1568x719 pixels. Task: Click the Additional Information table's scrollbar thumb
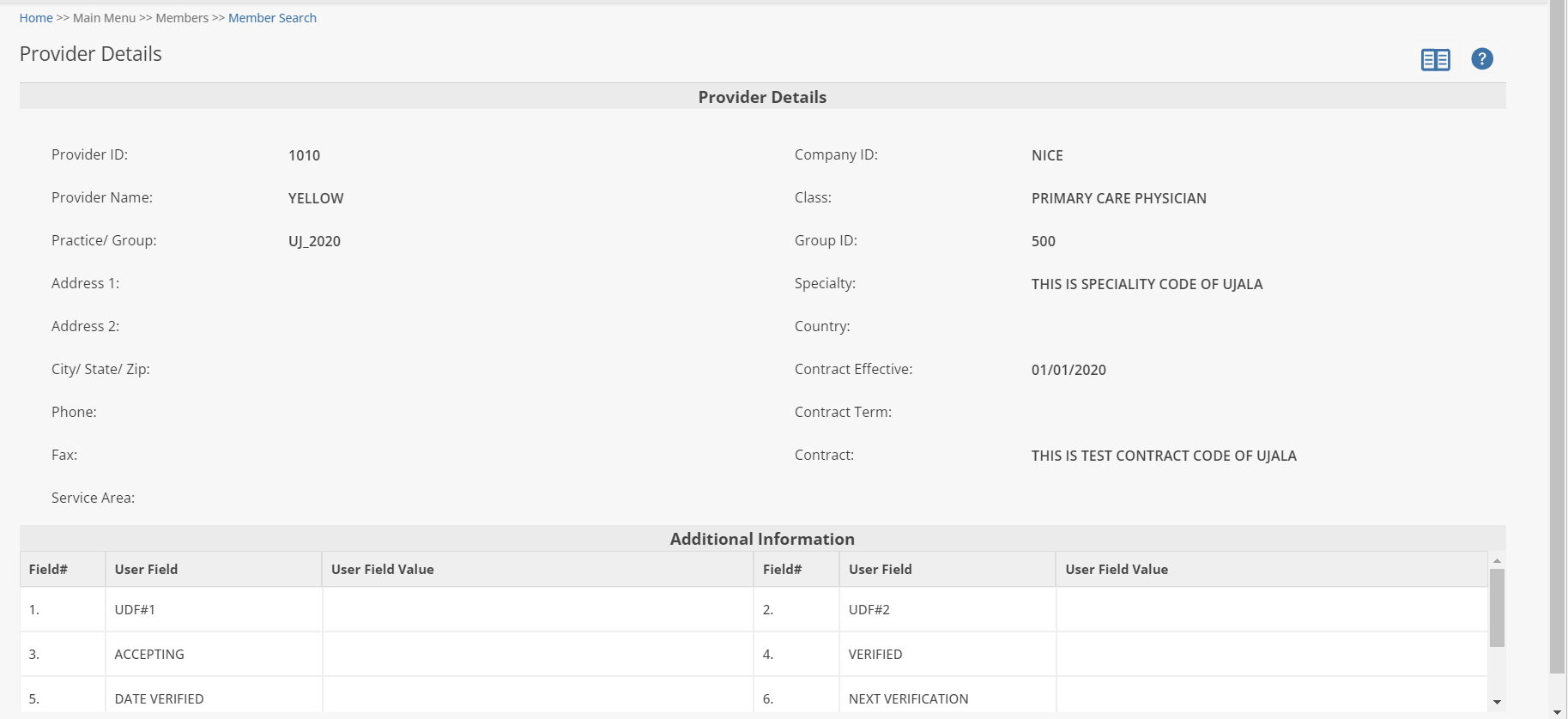[1497, 607]
